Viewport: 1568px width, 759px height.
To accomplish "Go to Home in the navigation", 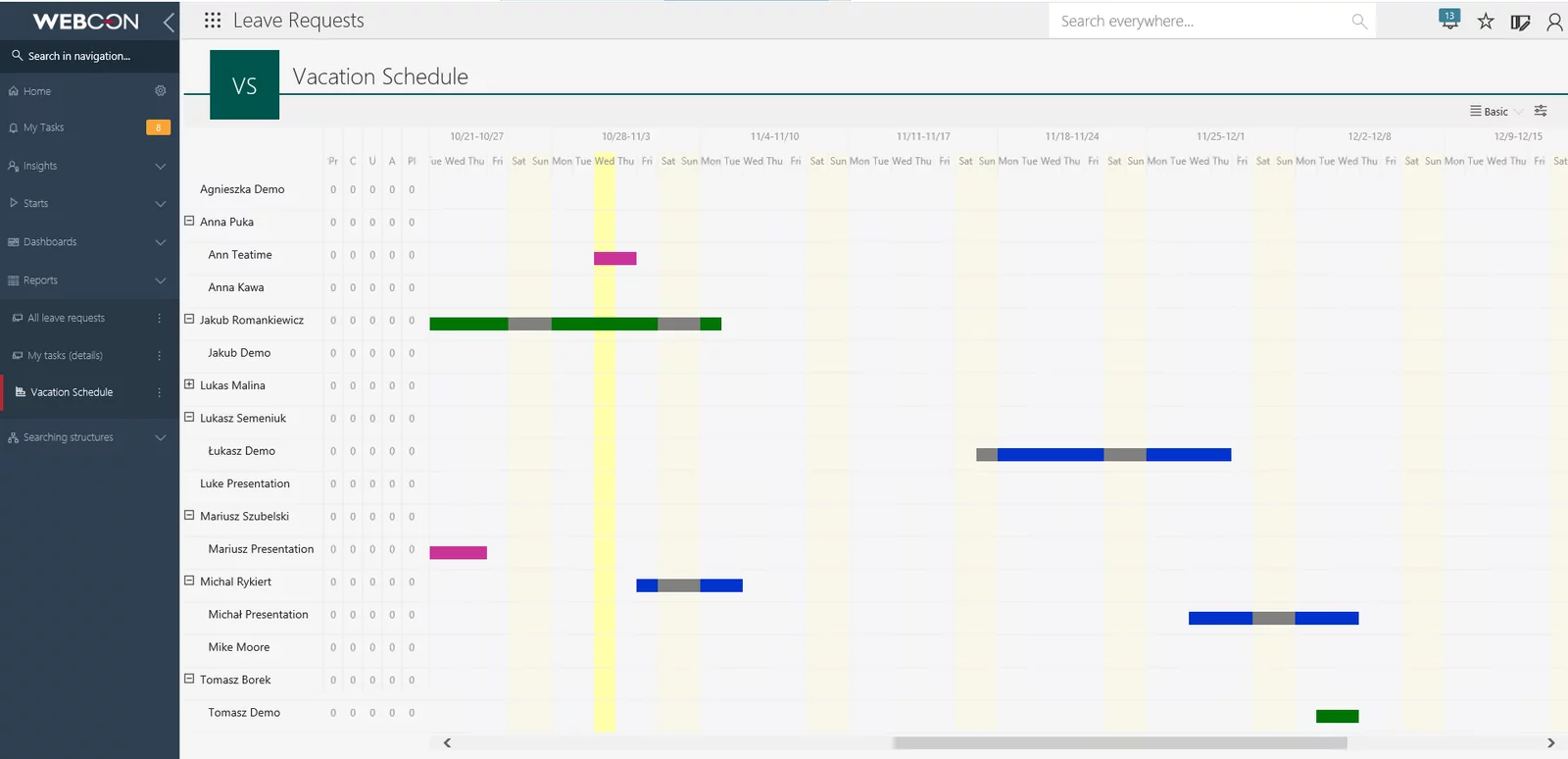I will pyautogui.click(x=37, y=91).
